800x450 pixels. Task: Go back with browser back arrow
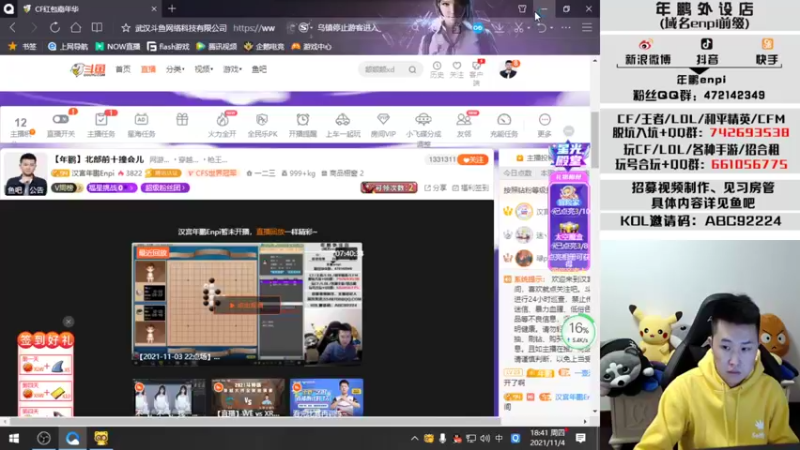13,28
